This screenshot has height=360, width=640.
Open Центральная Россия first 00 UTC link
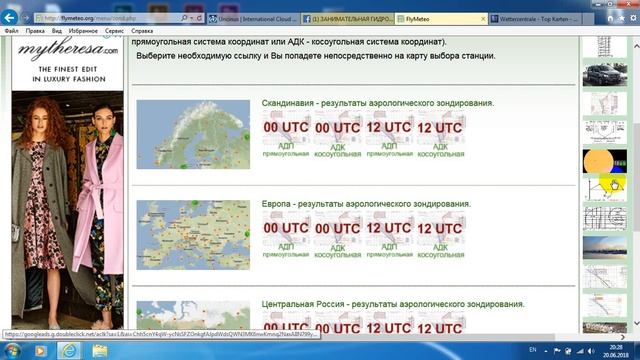point(286,322)
